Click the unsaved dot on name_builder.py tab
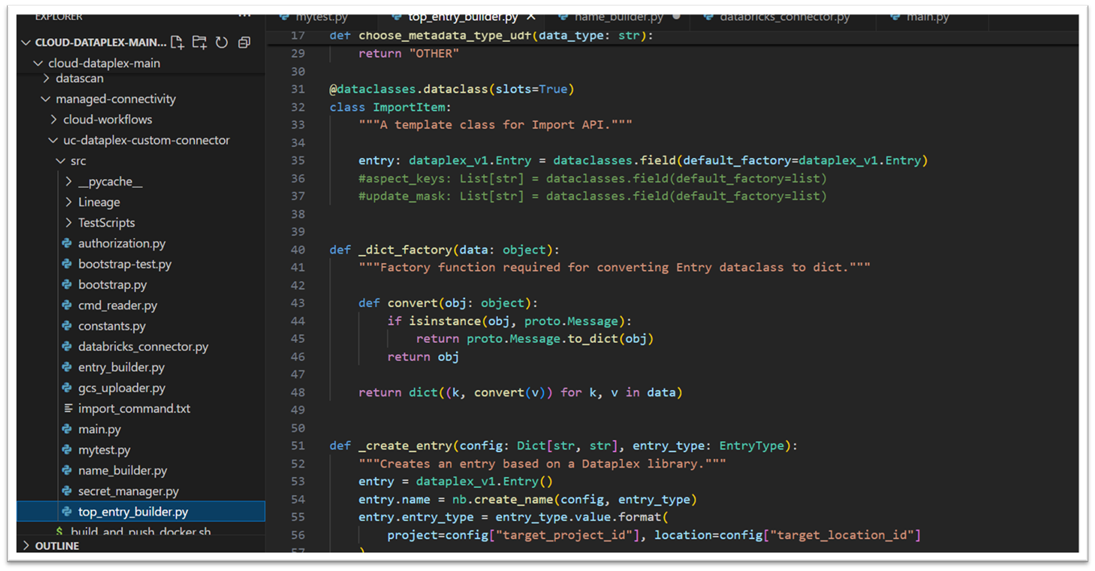This screenshot has width=1095, height=571. [677, 17]
